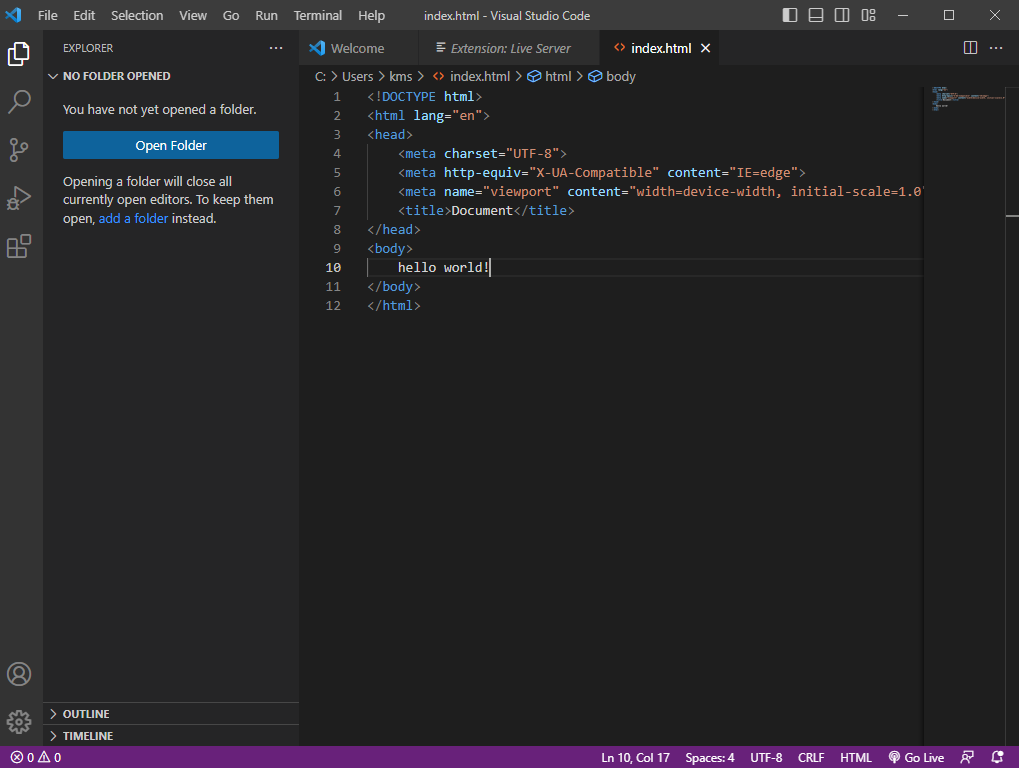Click the Document title text on line 7
The image size is (1019, 768).
coord(482,210)
